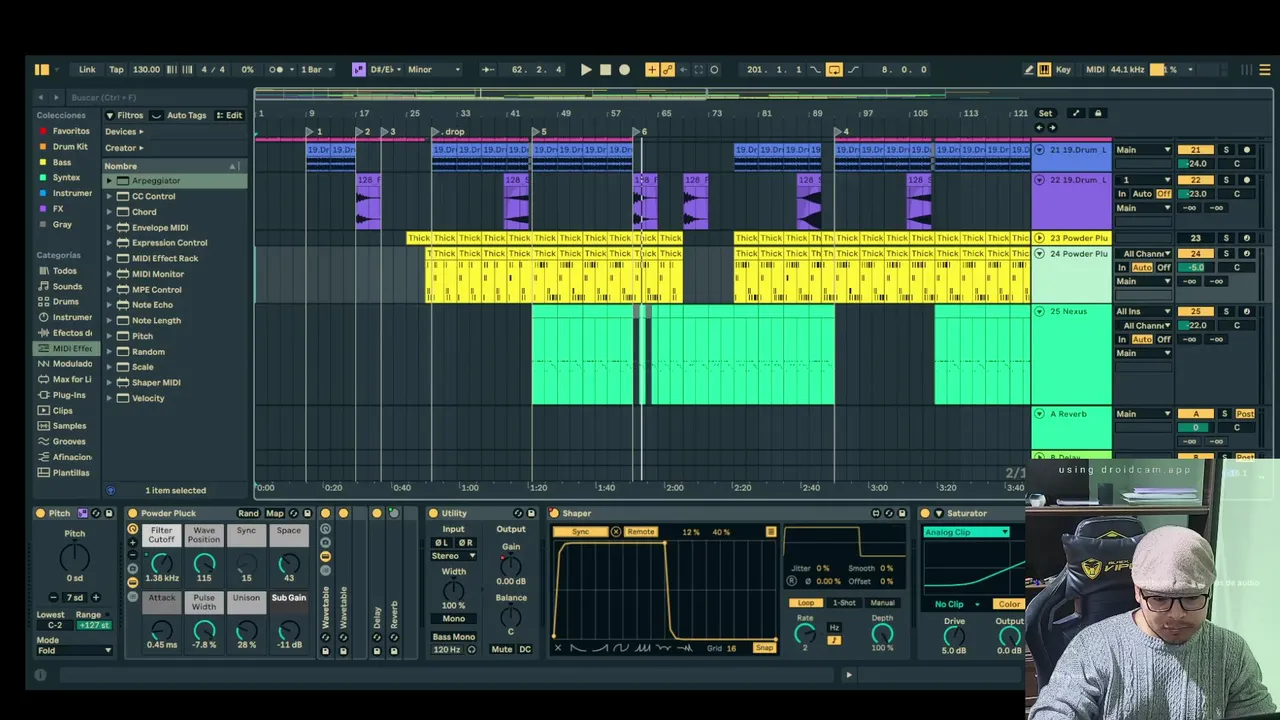Solo the A Reverb return track
Image resolution: width=1280 pixels, height=720 pixels.
(x=1225, y=414)
